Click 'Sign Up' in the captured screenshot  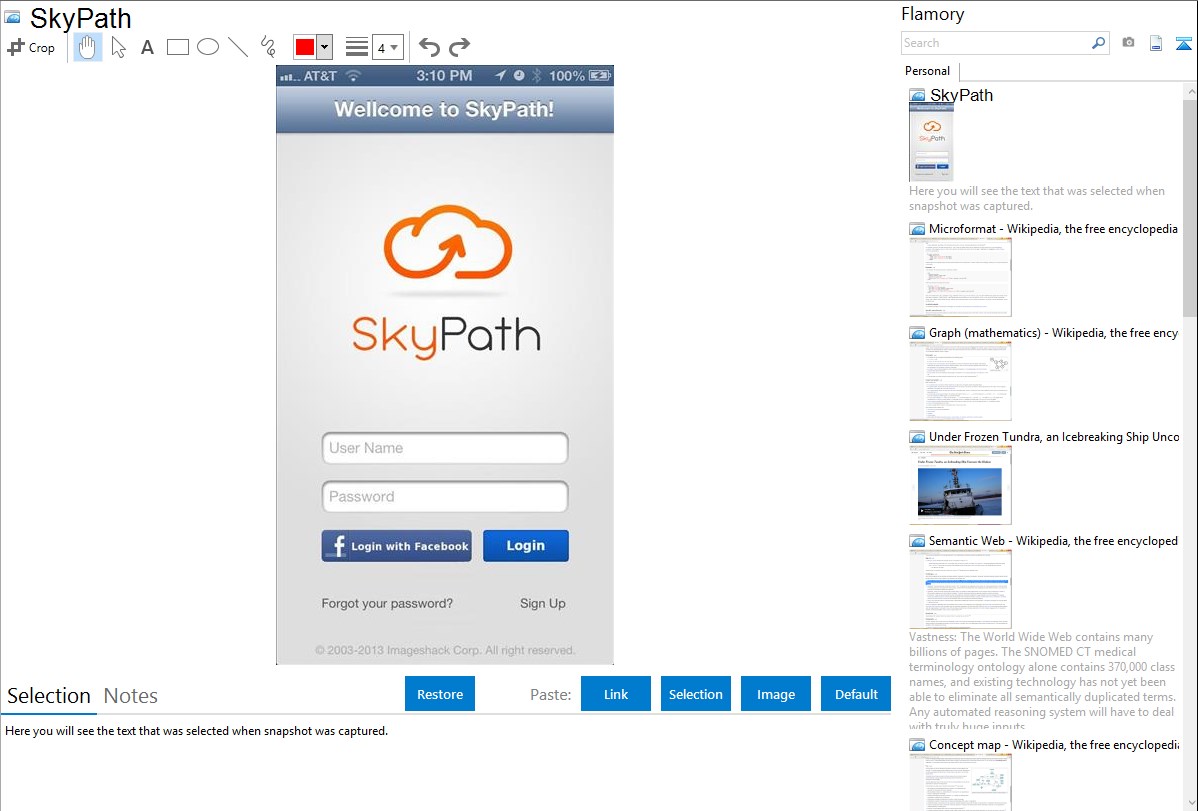tap(543, 603)
